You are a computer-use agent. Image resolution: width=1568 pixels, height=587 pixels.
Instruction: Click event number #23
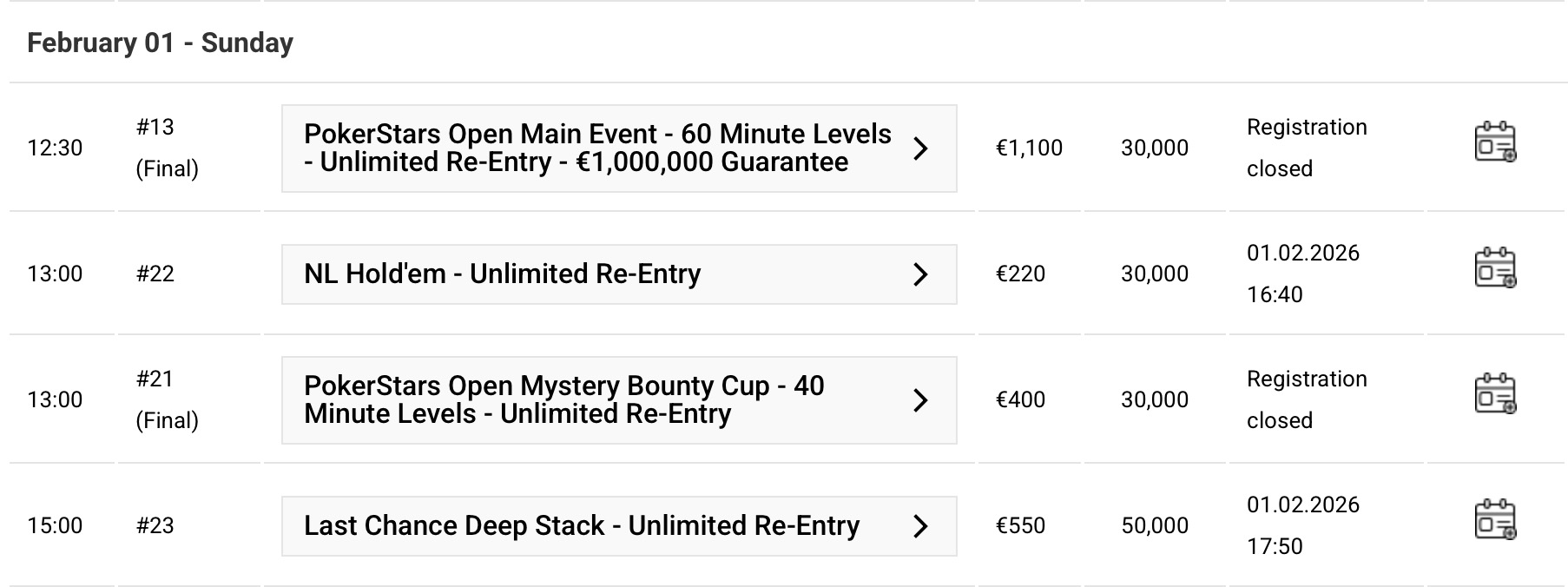pos(155,526)
